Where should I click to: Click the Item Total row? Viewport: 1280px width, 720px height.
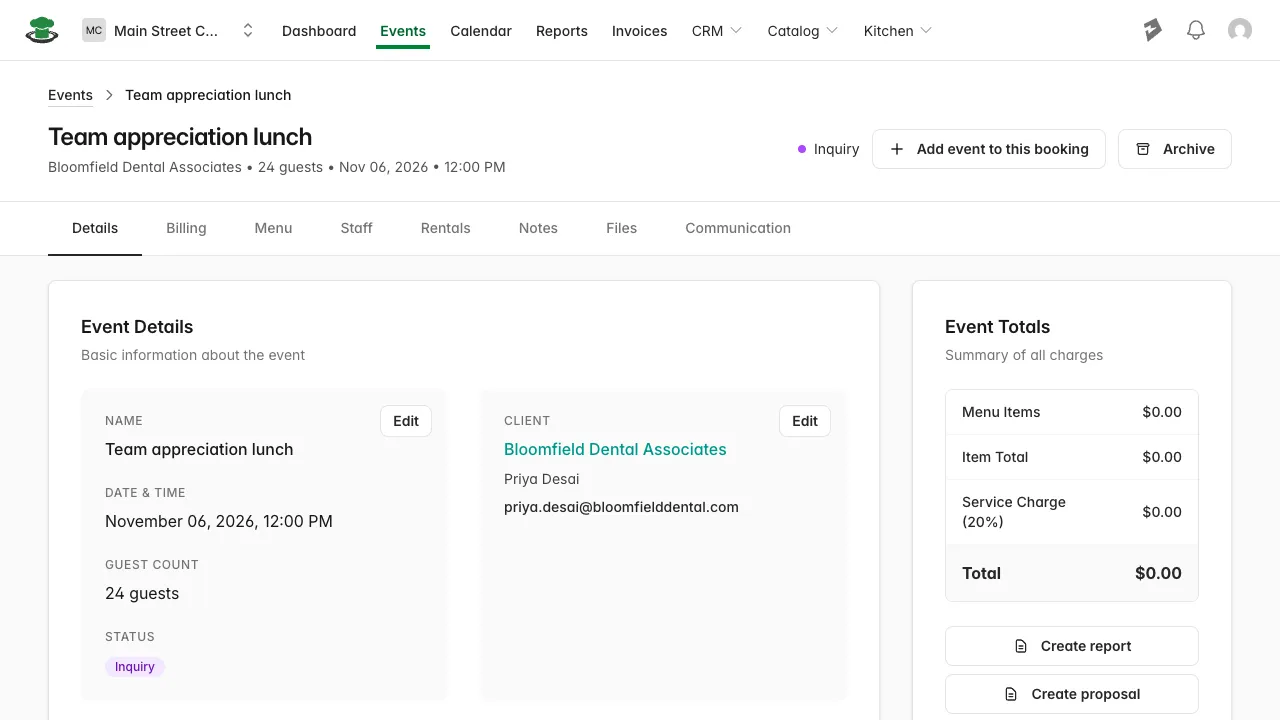1072,457
